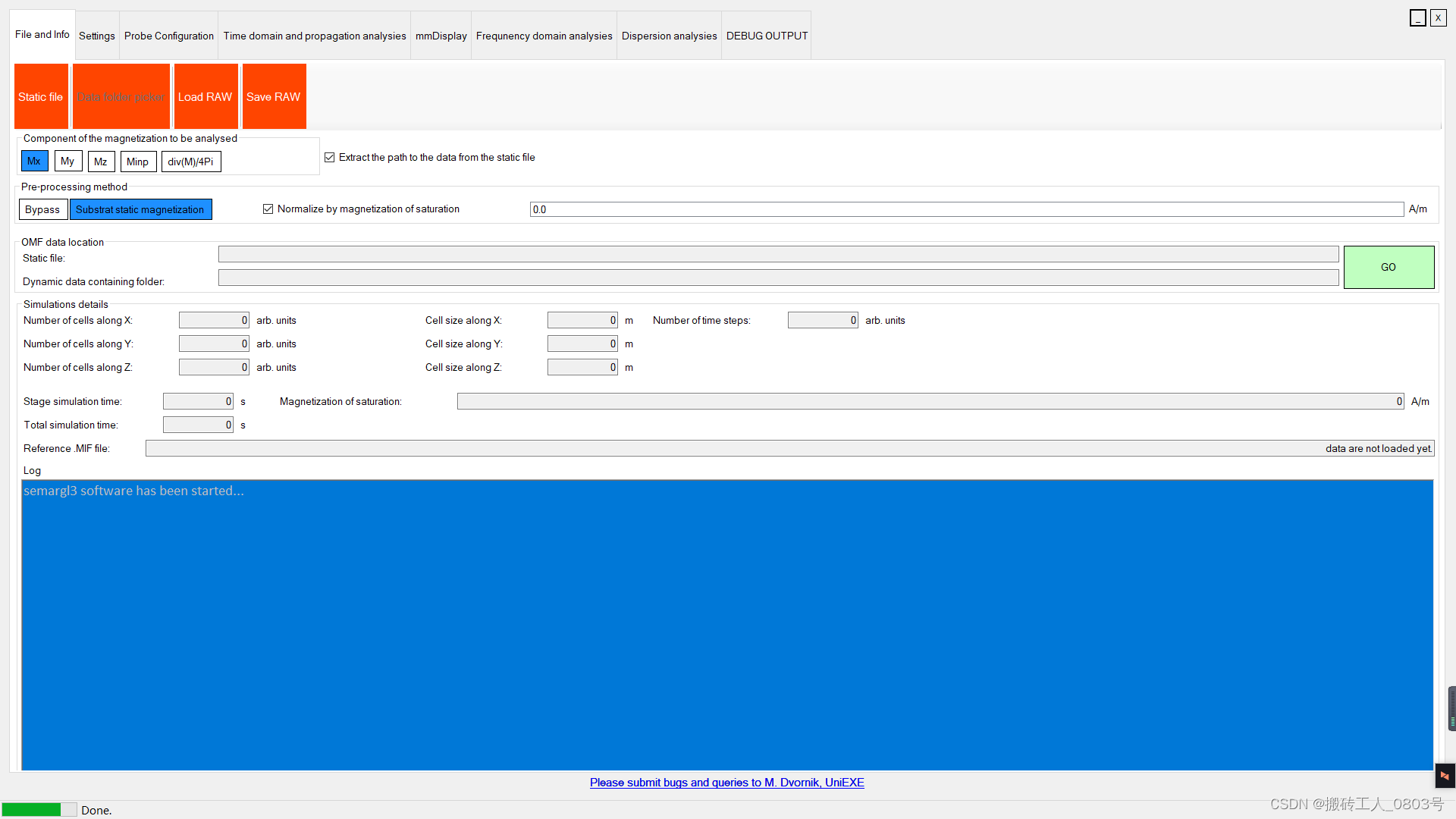Viewport: 1456px width, 819px height.
Task: Close the semargl3 window with X
Action: (x=1439, y=18)
